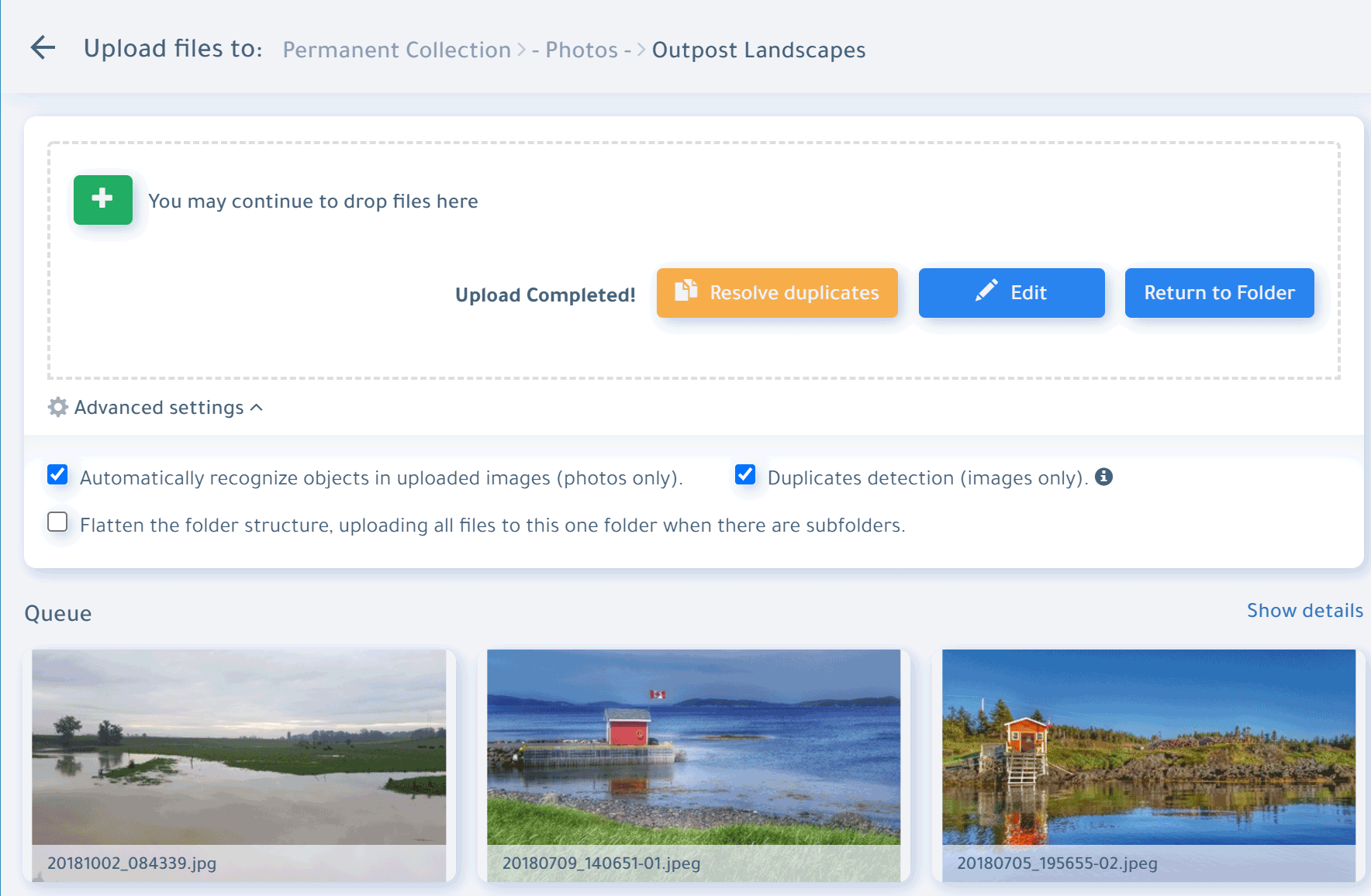Viewport: 1371px width, 896px height.
Task: Click the duplicate-files icon on orange button
Action: pyautogui.click(x=685, y=291)
